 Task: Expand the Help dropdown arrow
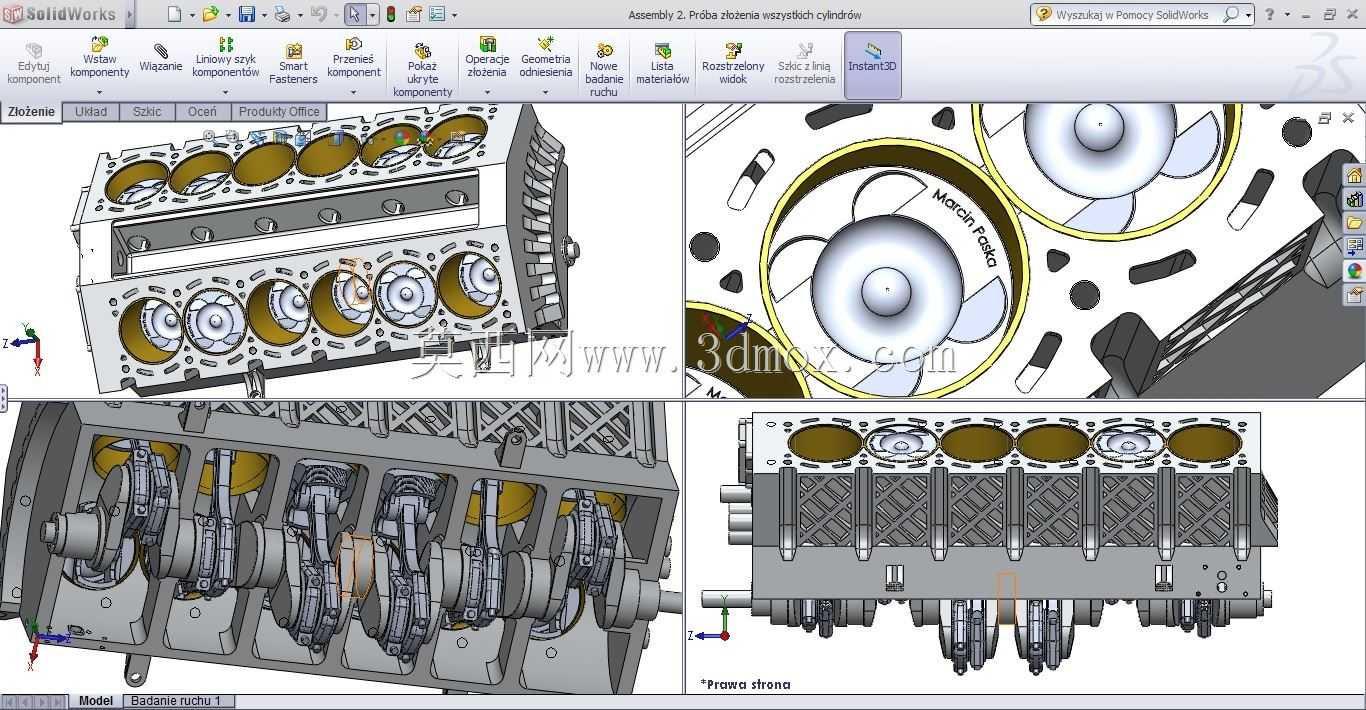[1287, 15]
